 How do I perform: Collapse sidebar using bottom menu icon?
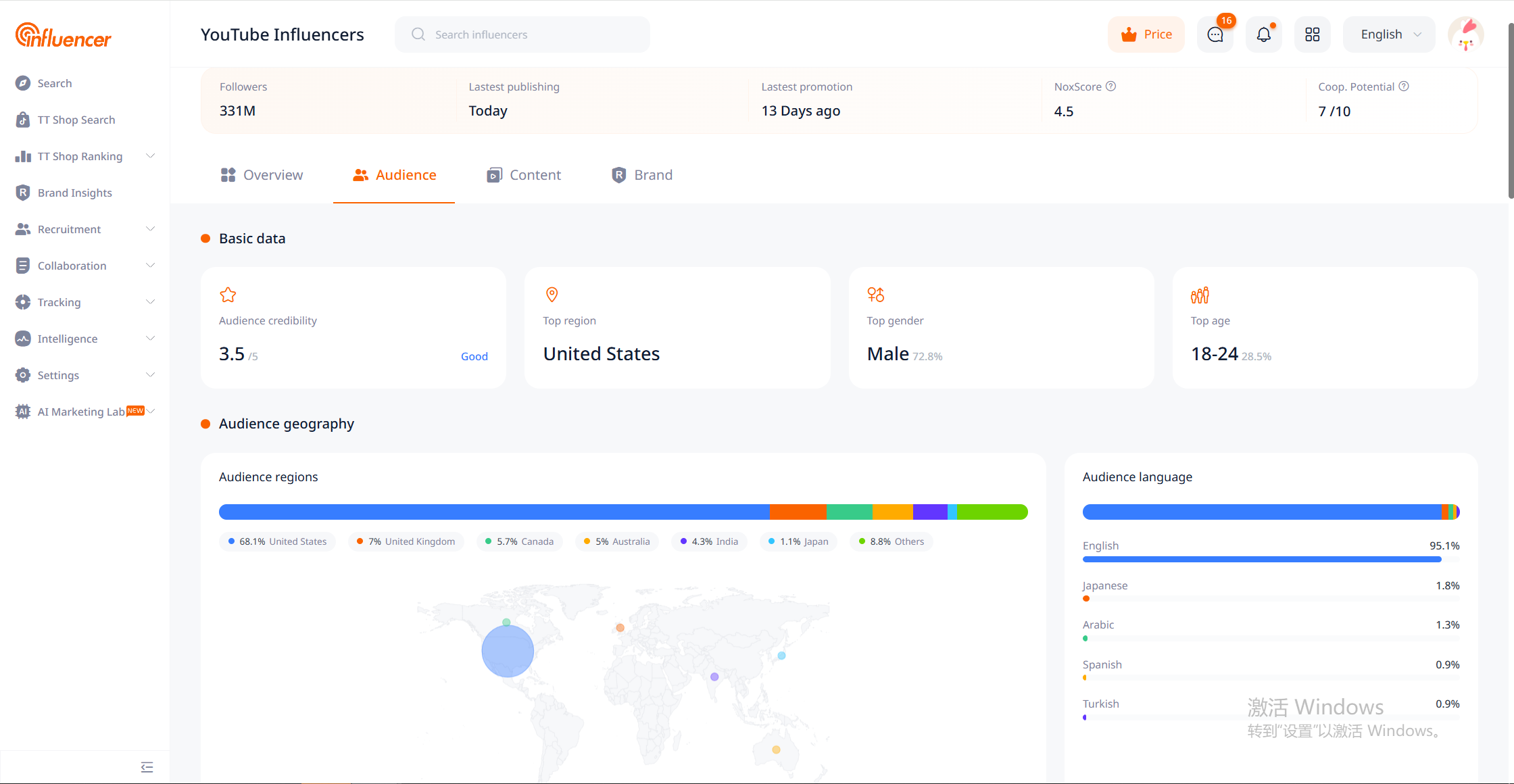pos(147,767)
